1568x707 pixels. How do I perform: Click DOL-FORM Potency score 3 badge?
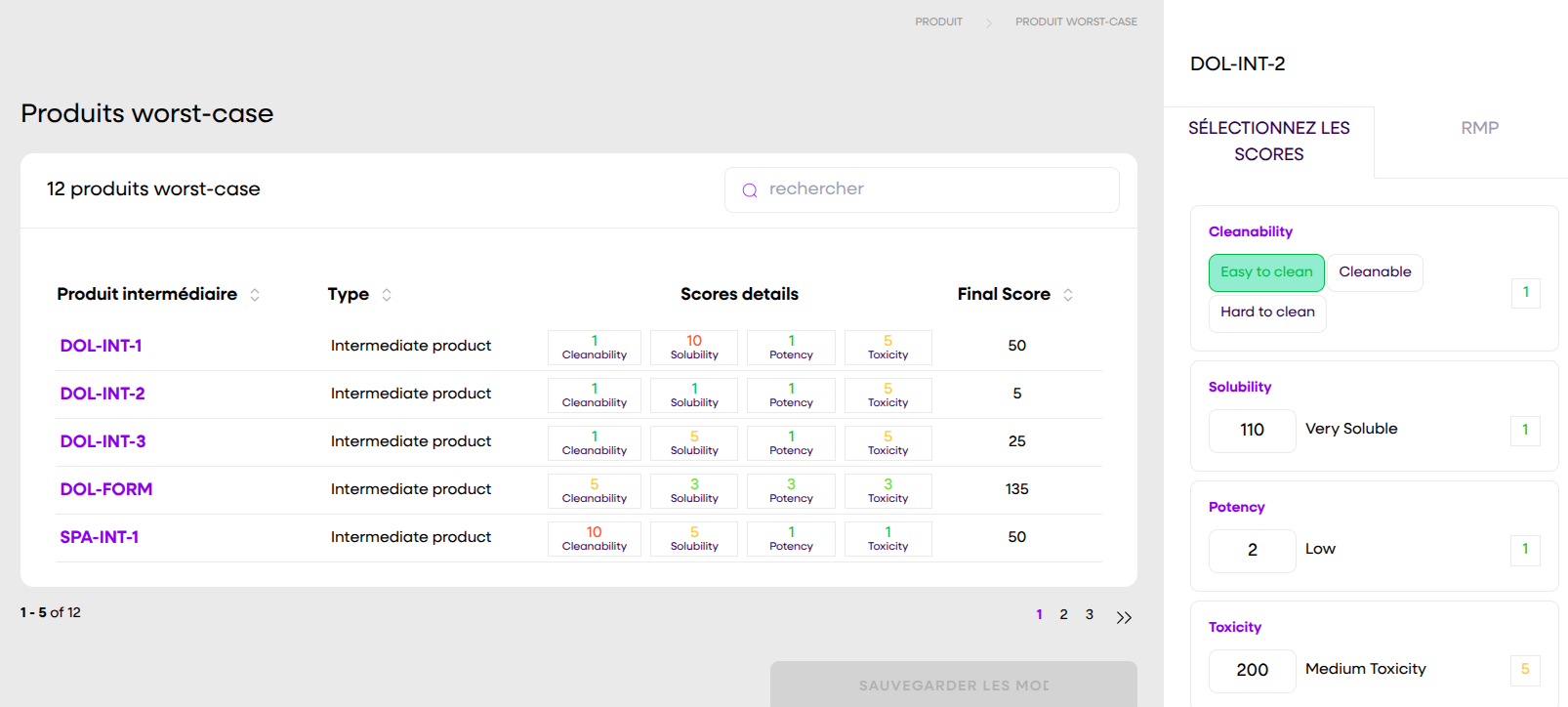click(791, 491)
